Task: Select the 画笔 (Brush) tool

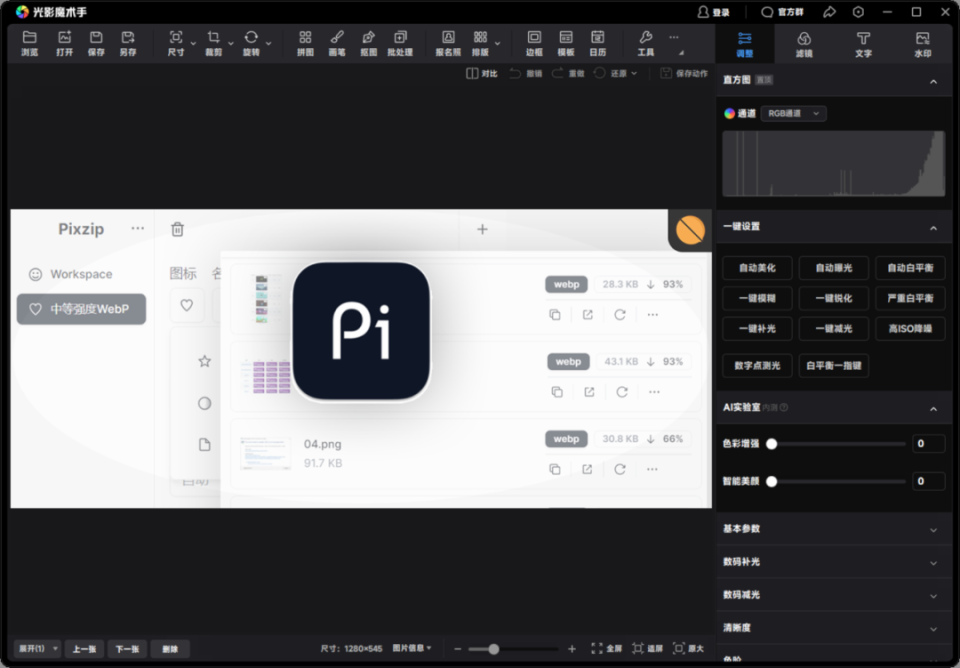Action: (337, 43)
